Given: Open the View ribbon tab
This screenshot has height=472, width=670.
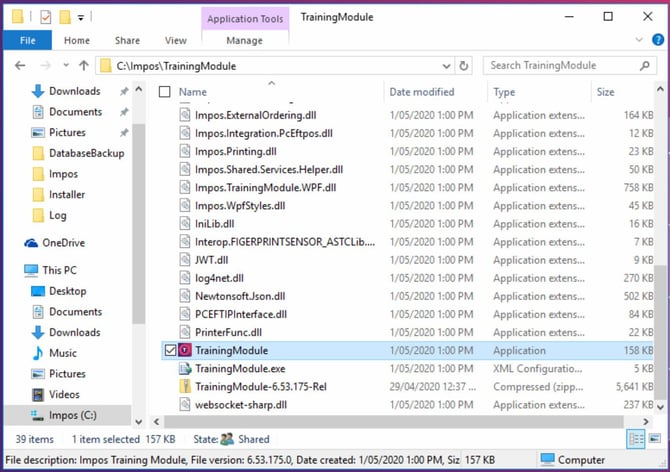Looking at the screenshot, I should (x=176, y=41).
